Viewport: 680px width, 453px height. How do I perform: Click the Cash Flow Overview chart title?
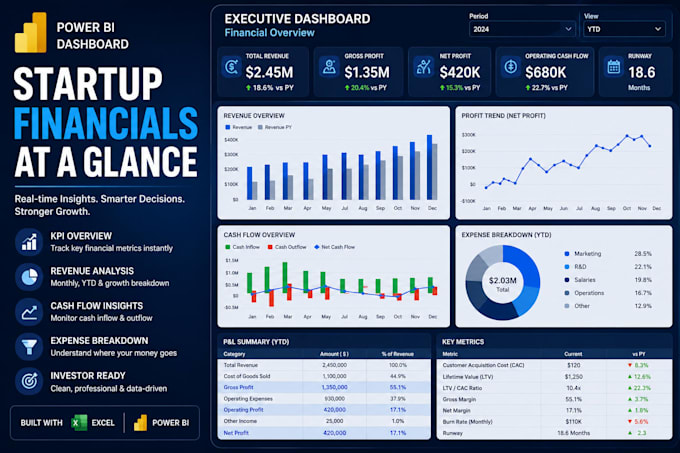tap(259, 235)
